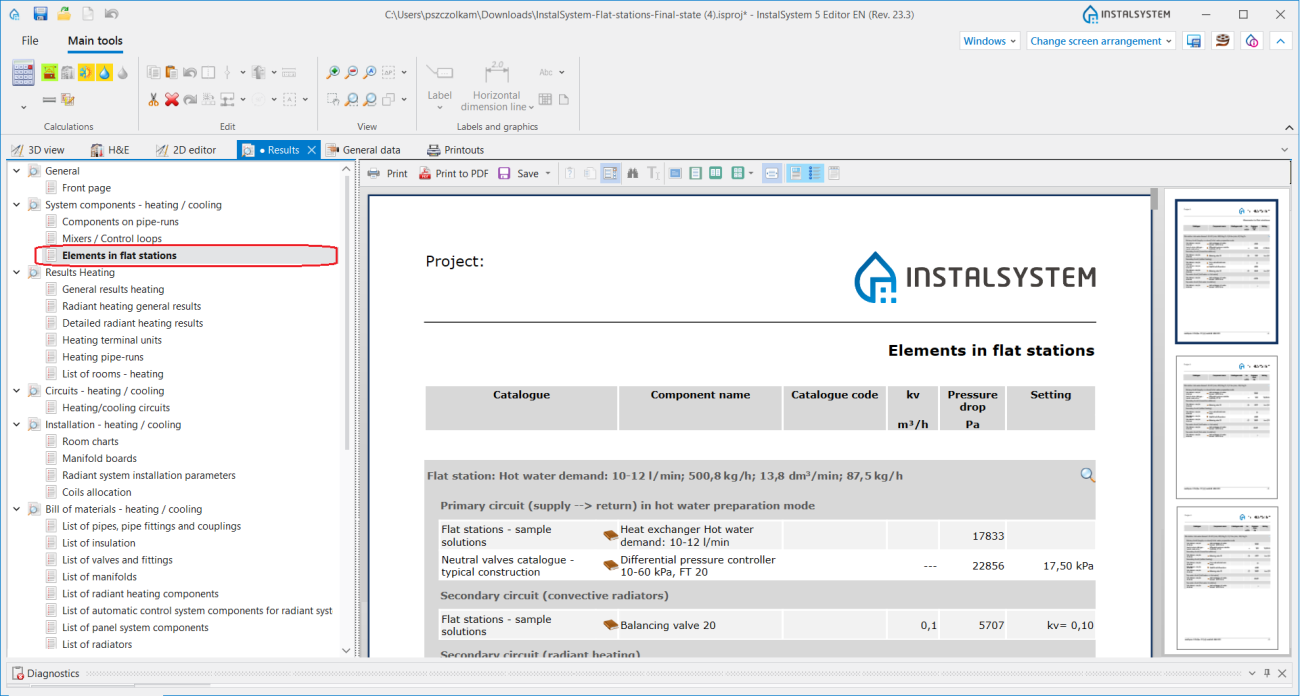Expand Calculations group more-options chevron
Viewport: 1300px width, 696px height.
(x=23, y=105)
